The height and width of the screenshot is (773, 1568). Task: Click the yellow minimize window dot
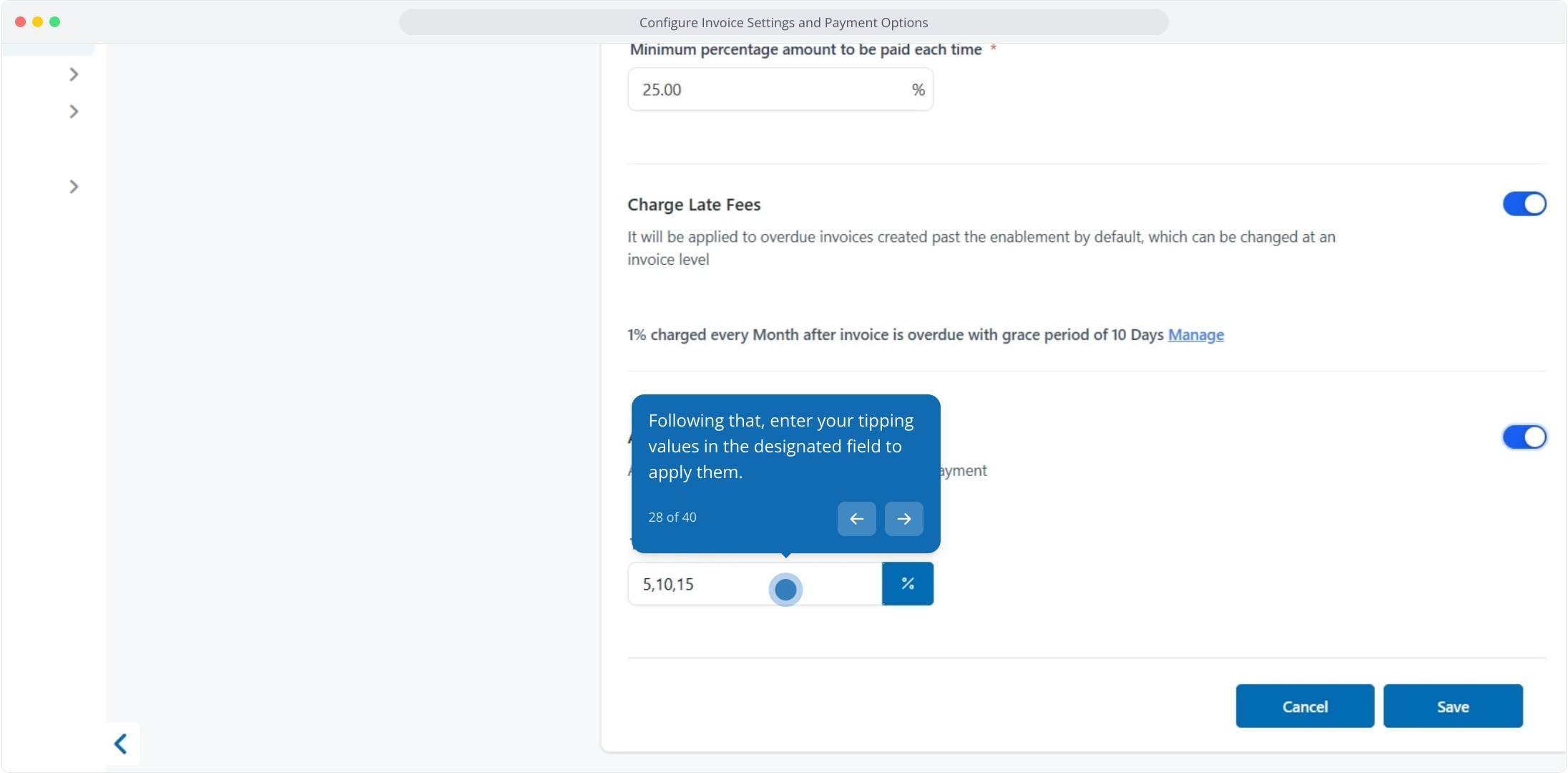click(37, 22)
